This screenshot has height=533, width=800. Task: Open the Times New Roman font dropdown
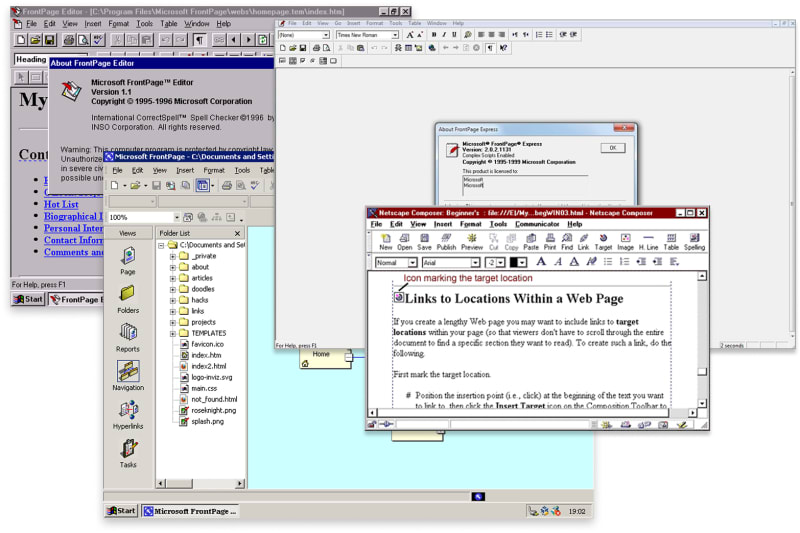[394, 34]
